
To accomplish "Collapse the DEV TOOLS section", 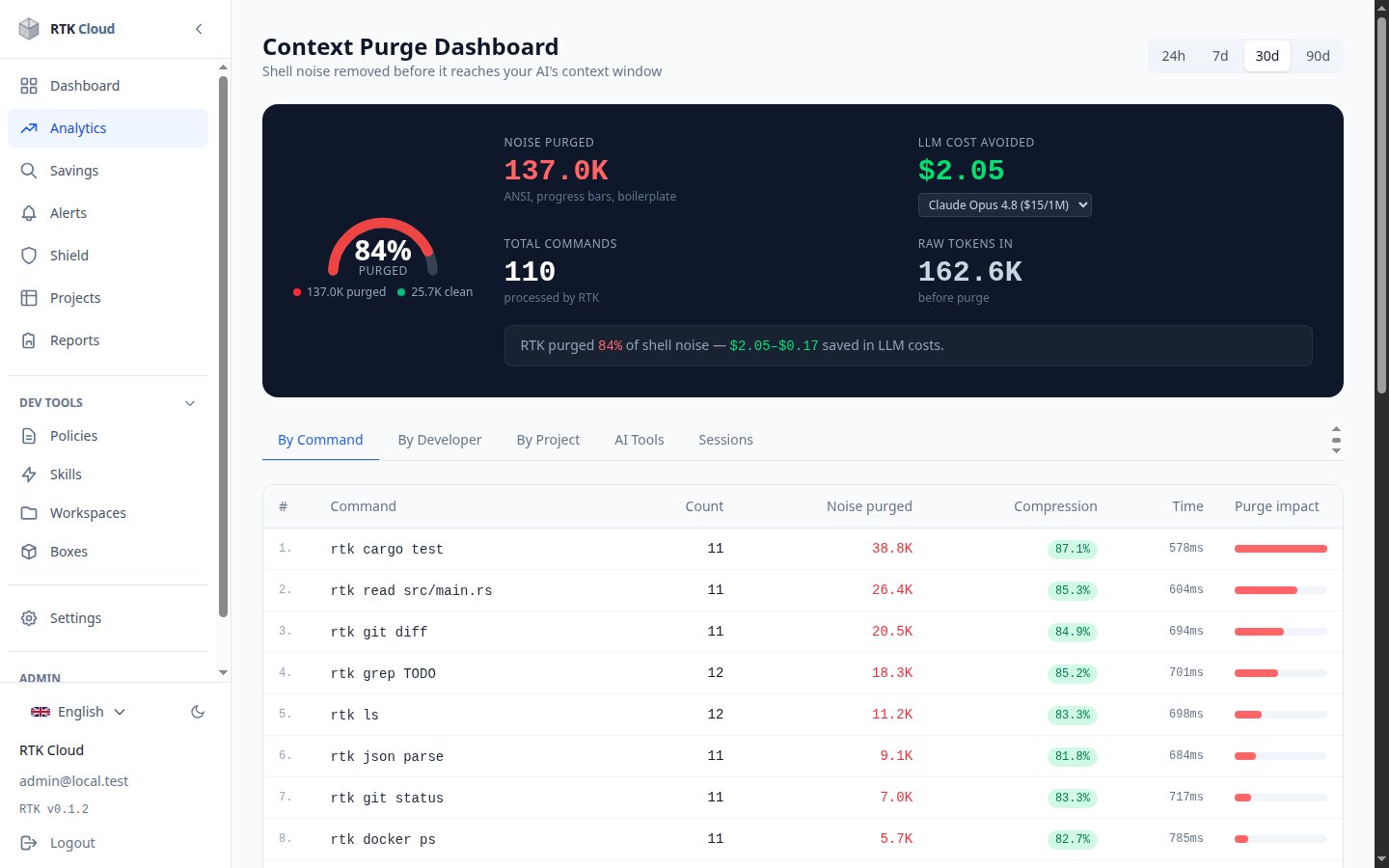I will click(108, 403).
